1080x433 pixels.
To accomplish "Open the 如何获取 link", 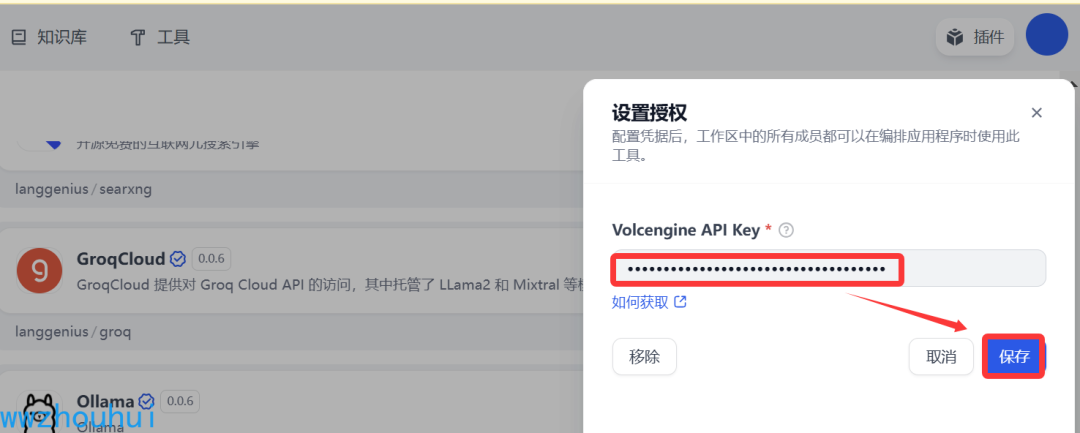I will (x=640, y=302).
